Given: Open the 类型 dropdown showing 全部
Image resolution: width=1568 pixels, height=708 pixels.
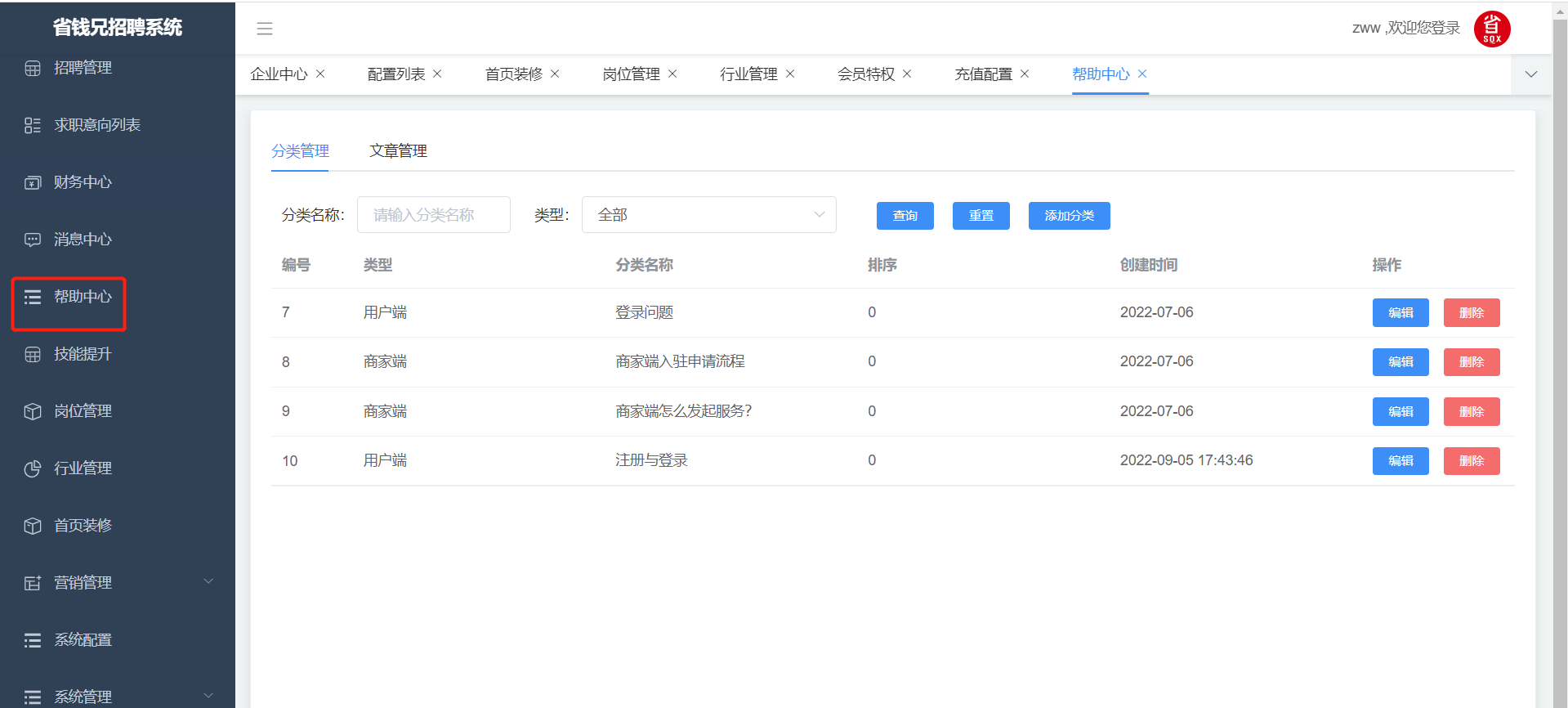Looking at the screenshot, I should (x=708, y=215).
